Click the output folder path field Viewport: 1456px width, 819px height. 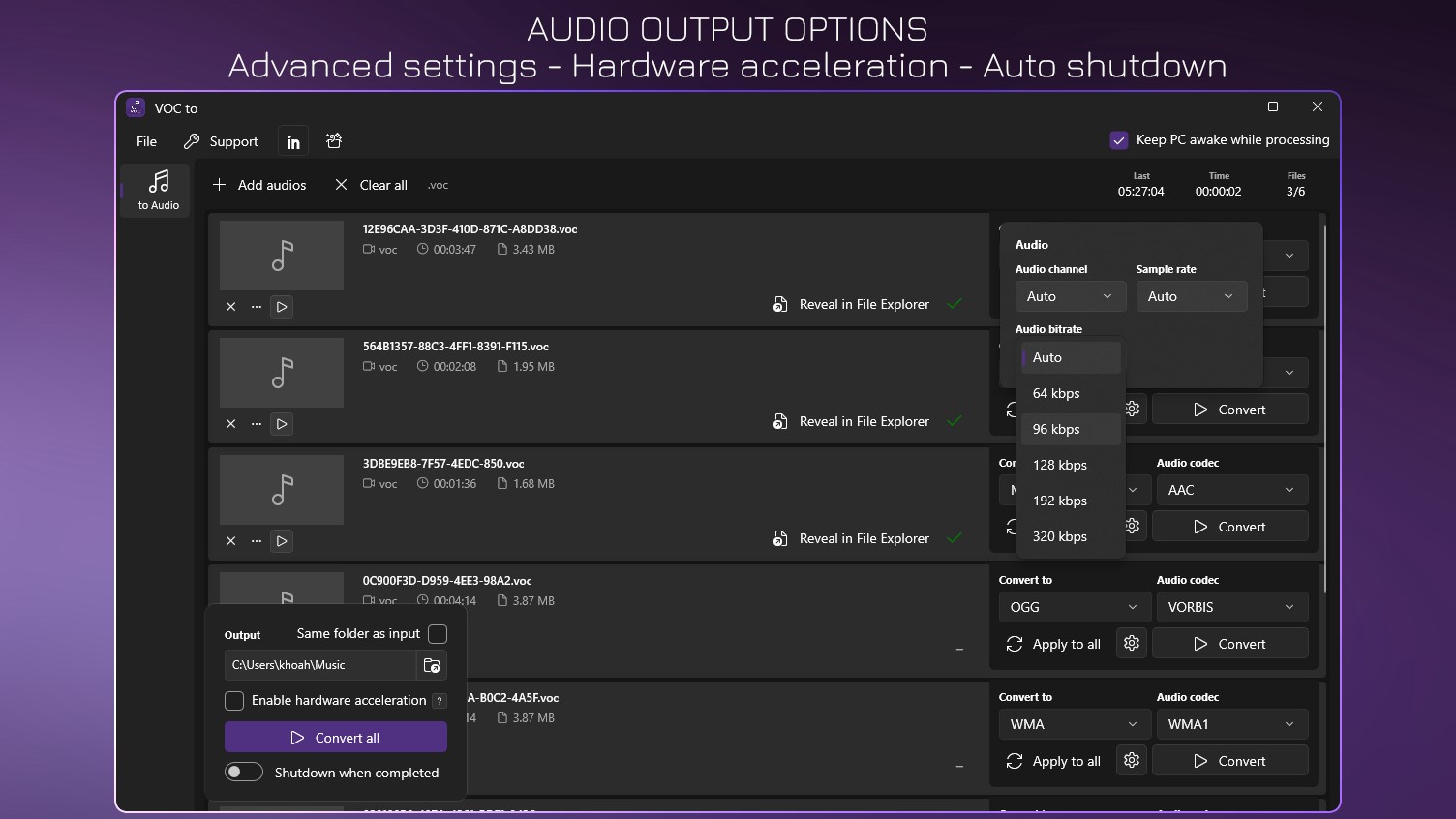coord(319,665)
